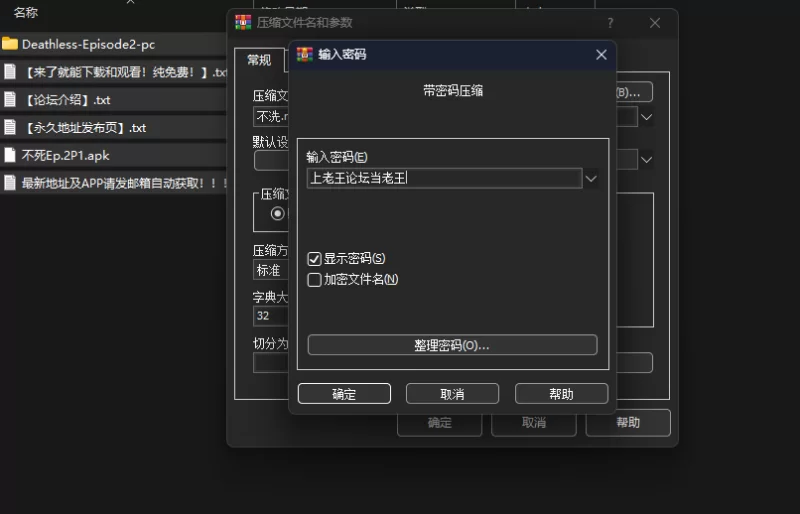This screenshot has height=514, width=800.
Task: Open password history dropdown arrow
Action: point(591,179)
